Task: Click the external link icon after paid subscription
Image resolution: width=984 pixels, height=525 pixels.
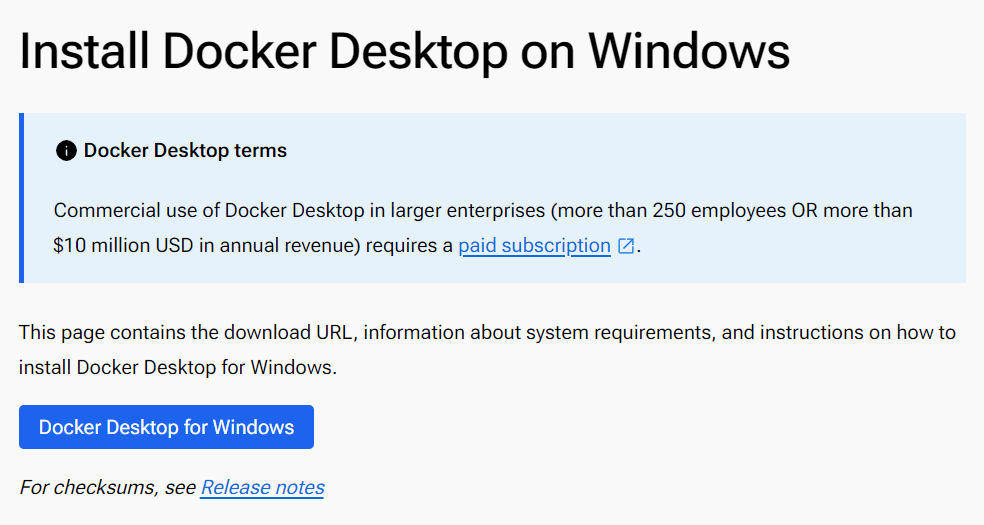Action: (x=626, y=246)
